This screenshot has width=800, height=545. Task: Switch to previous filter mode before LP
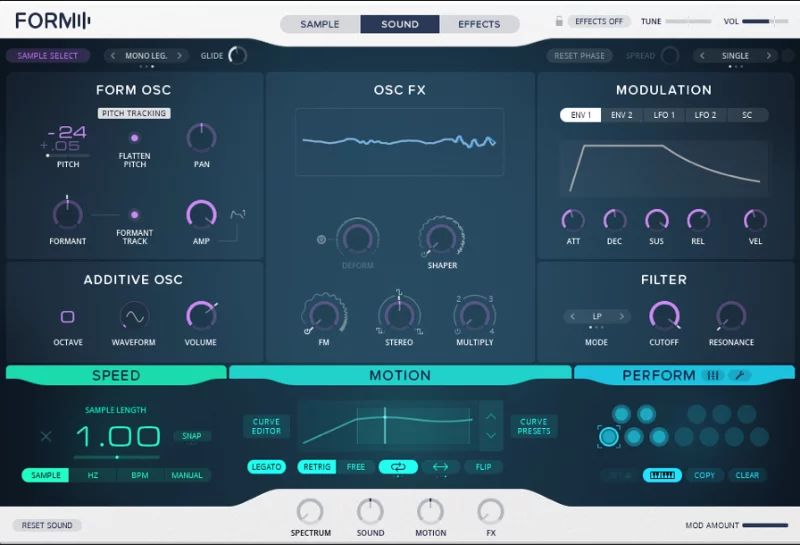(572, 316)
